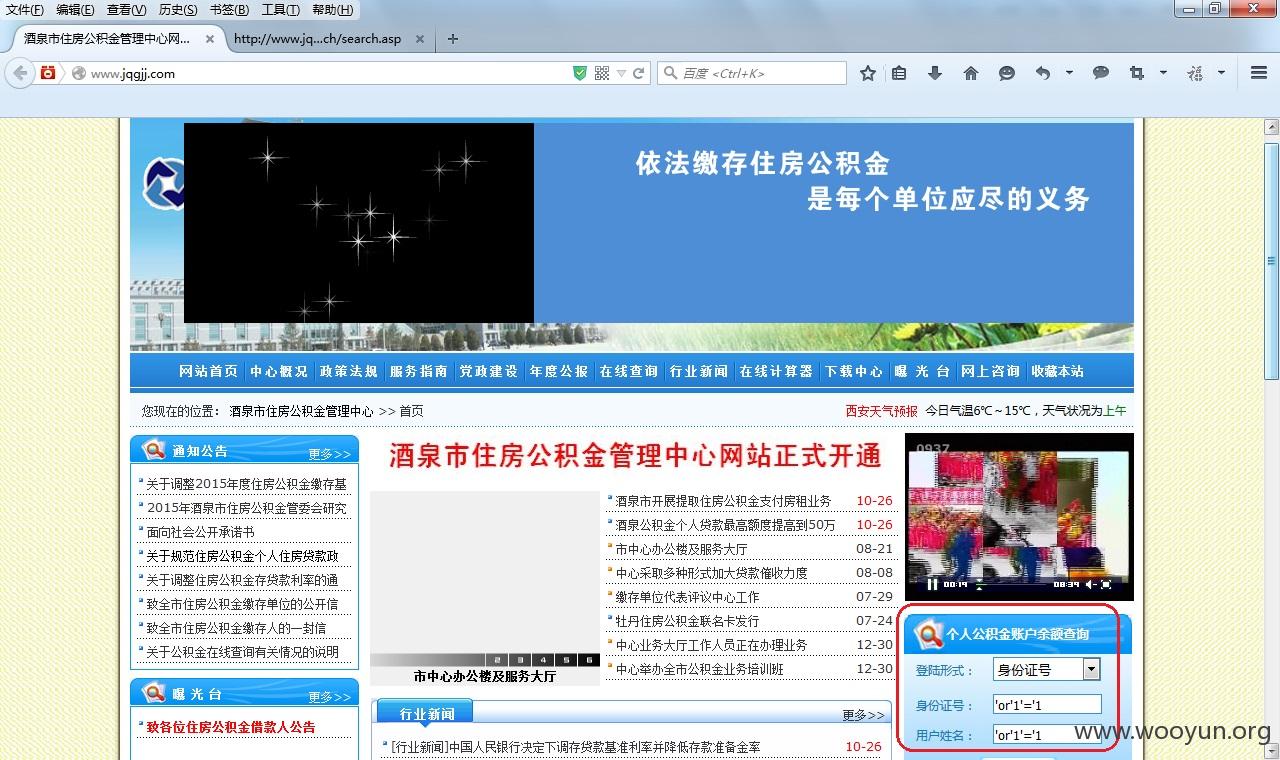
Task: Click 收藏本站 in navigation bar
Action: [1057, 371]
